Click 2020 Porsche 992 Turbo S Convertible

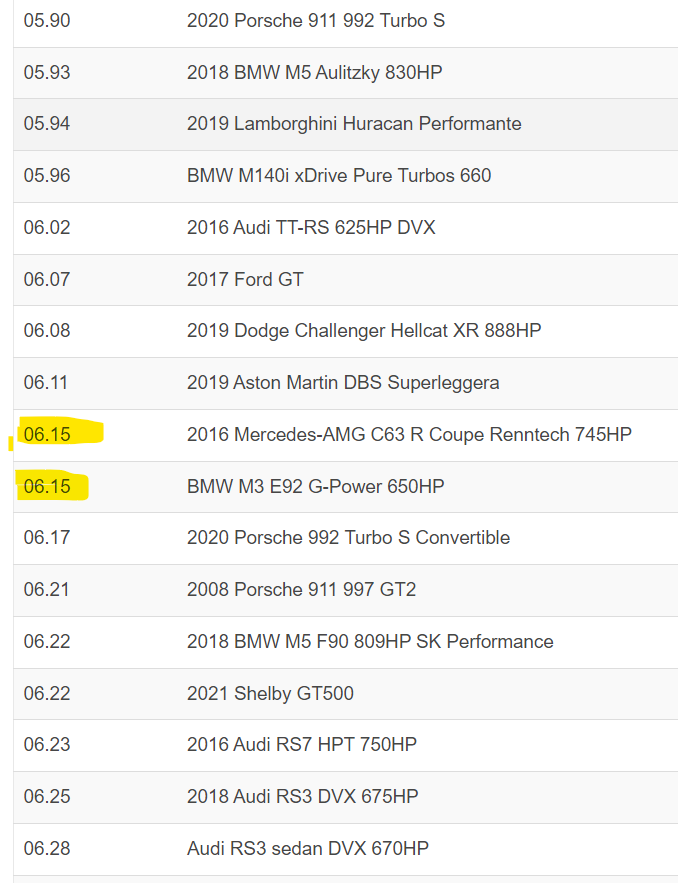click(x=349, y=538)
